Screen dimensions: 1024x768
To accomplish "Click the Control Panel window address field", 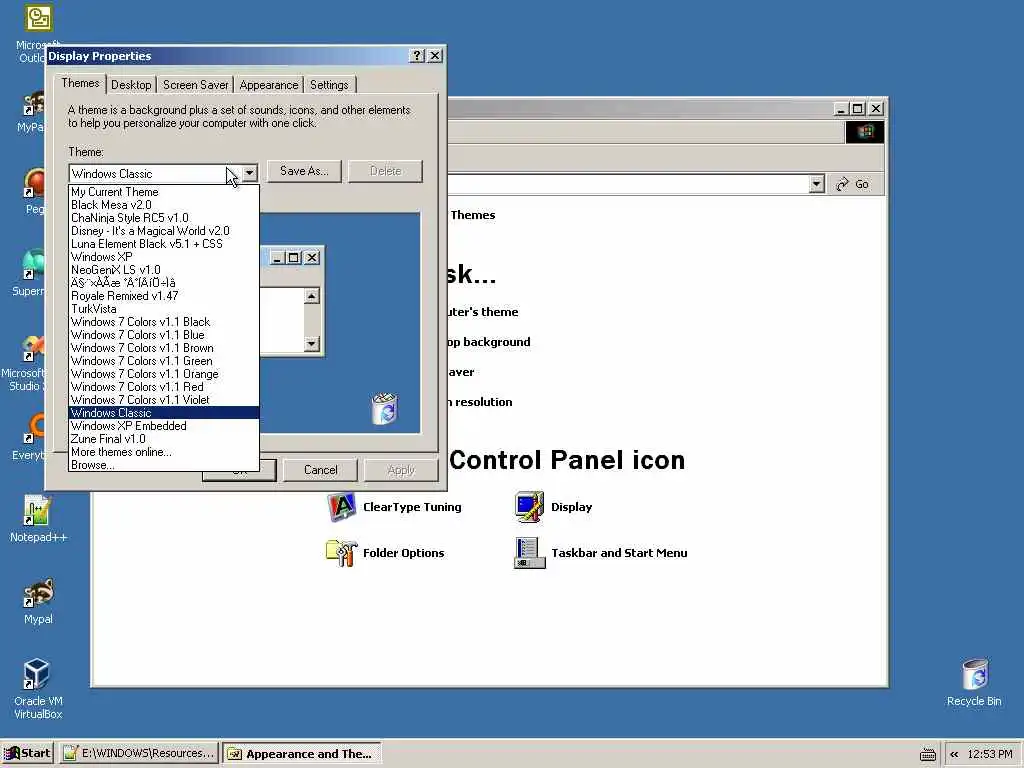I will point(627,184).
